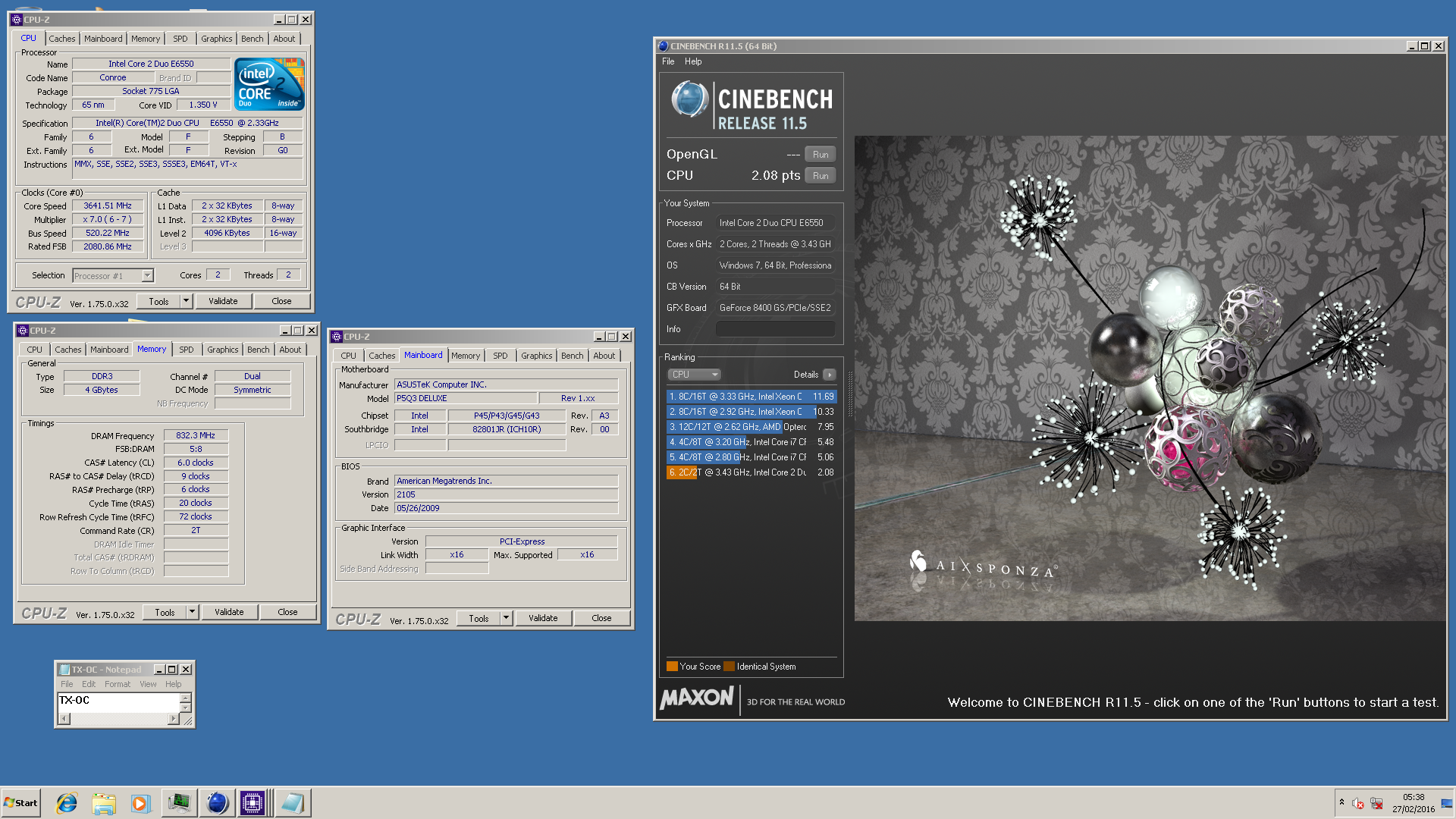The height and width of the screenshot is (819, 1456).
Task: Show hidden system tray icons
Action: 1341,802
